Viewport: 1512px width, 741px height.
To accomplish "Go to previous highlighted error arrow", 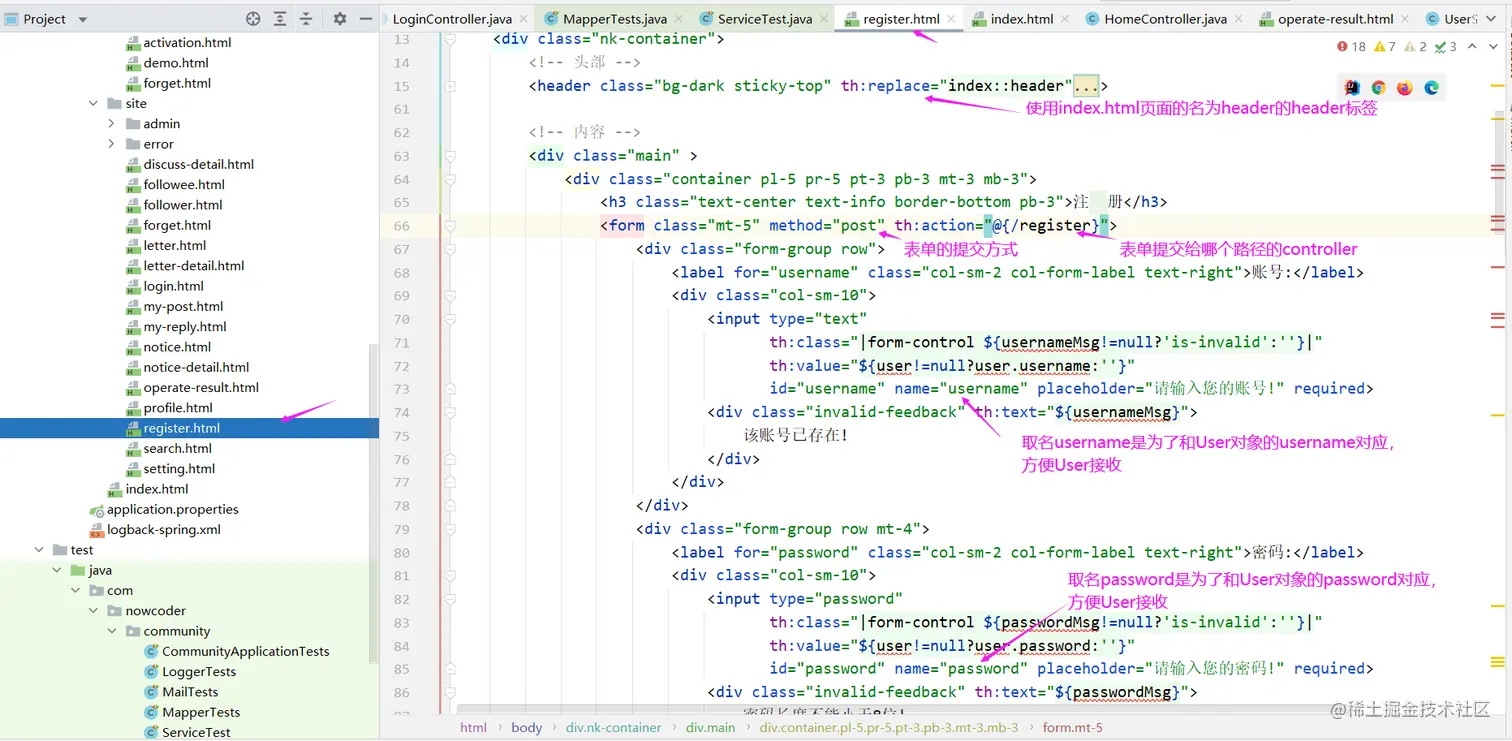I will click(1471, 46).
